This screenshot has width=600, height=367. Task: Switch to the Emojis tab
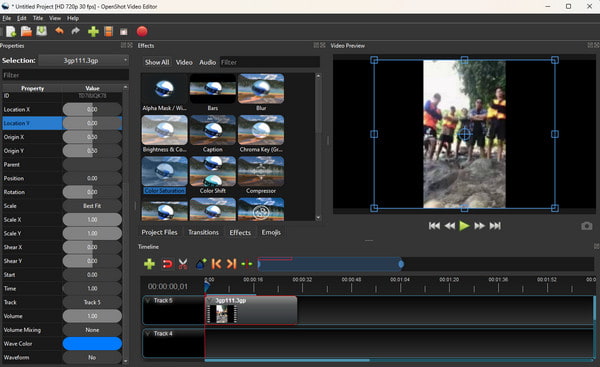pyautogui.click(x=271, y=232)
